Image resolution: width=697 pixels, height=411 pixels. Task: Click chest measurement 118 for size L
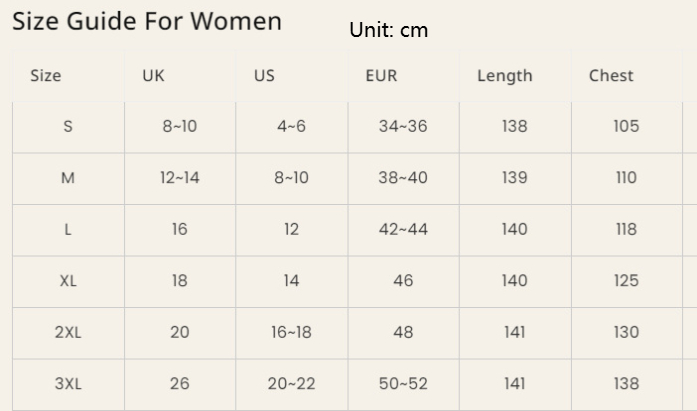pos(626,229)
